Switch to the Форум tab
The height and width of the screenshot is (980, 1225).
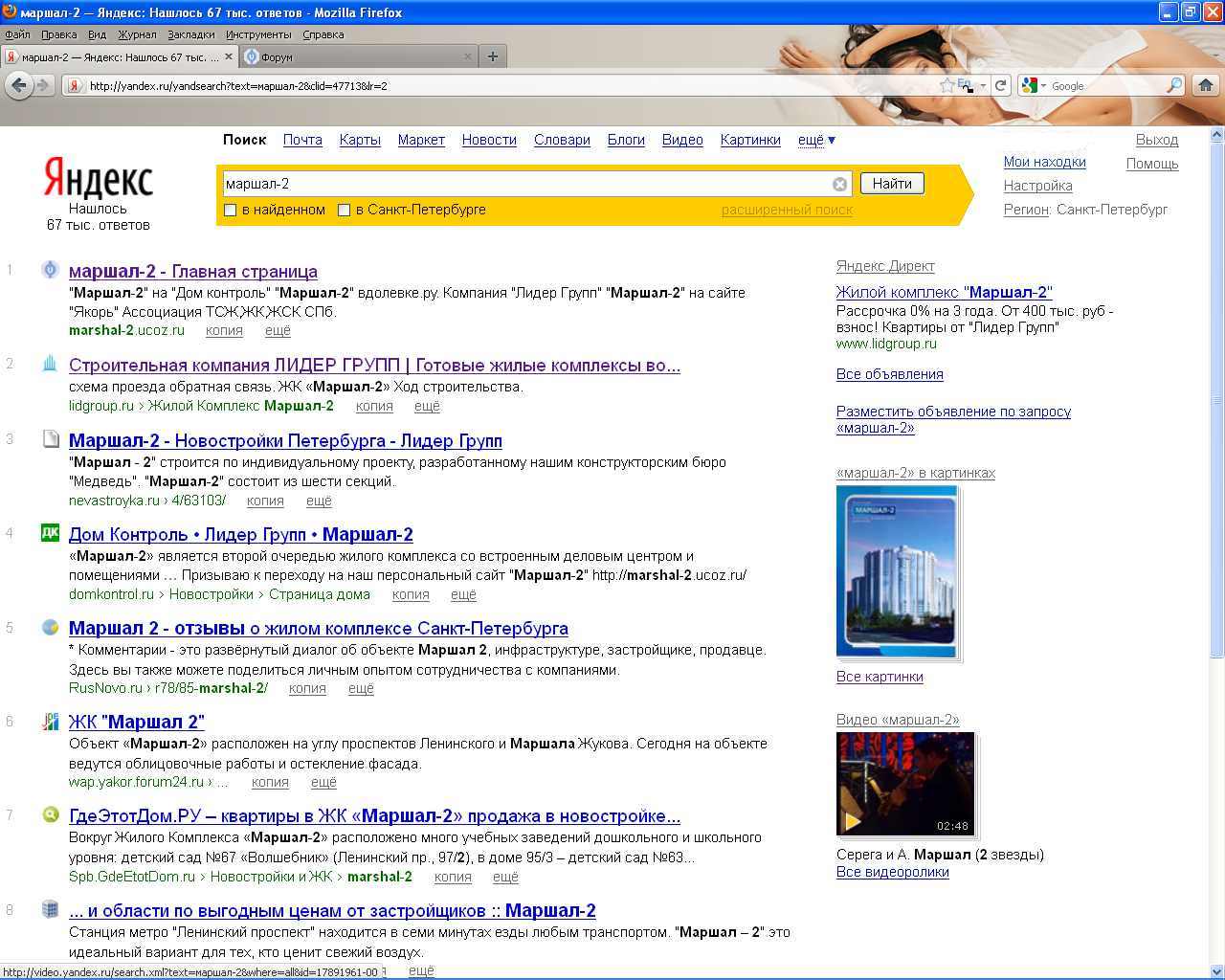point(359,56)
